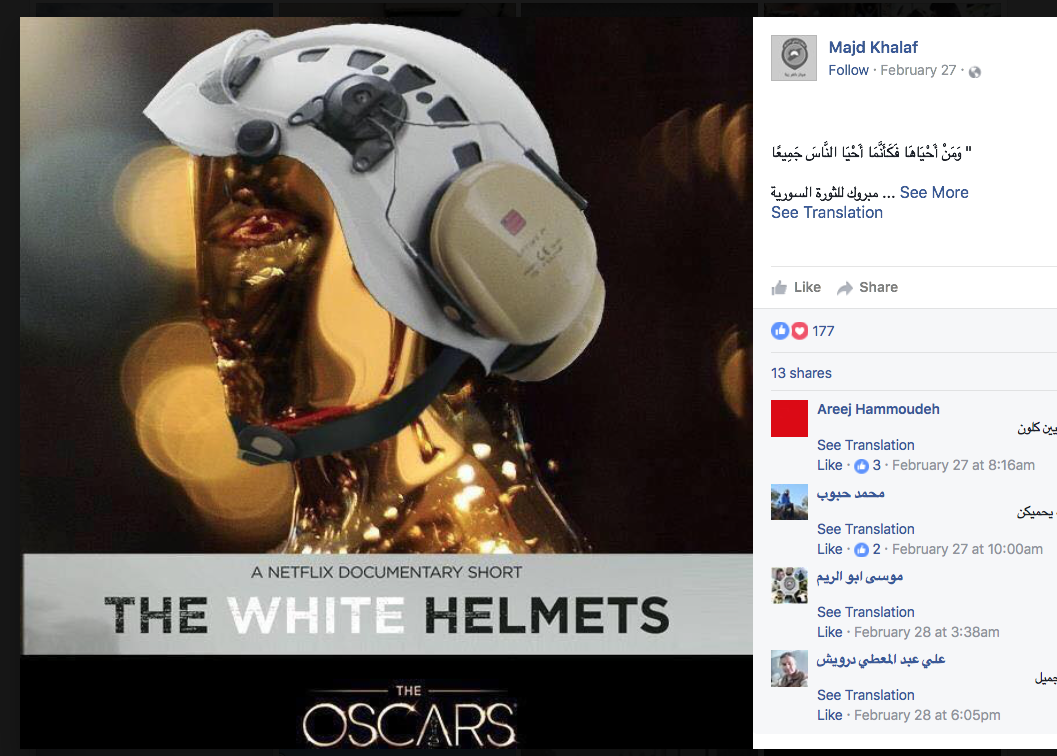Screen dimensions: 1057x756
Task: Click the like count icon showing 3
Action: (862, 465)
